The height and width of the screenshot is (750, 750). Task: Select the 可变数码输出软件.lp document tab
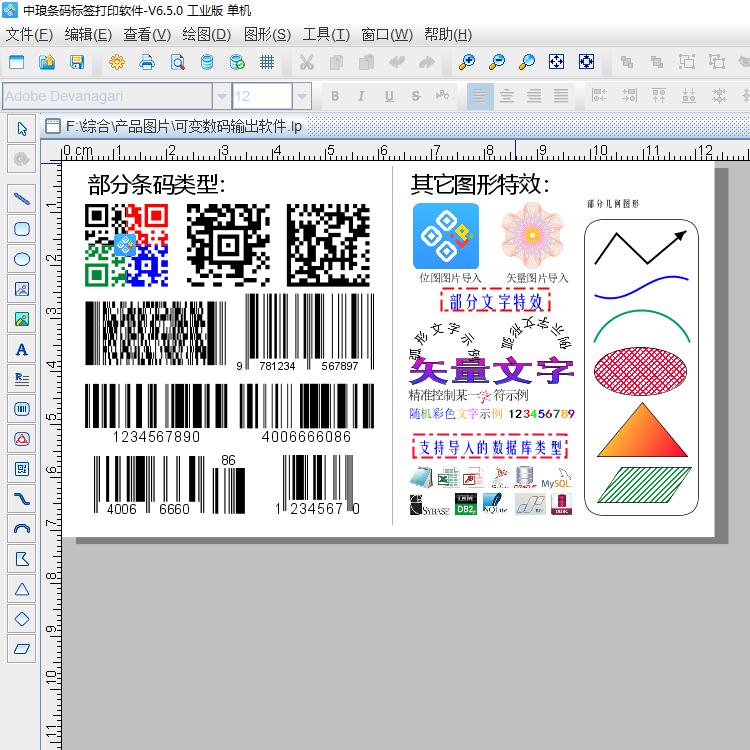pos(174,126)
